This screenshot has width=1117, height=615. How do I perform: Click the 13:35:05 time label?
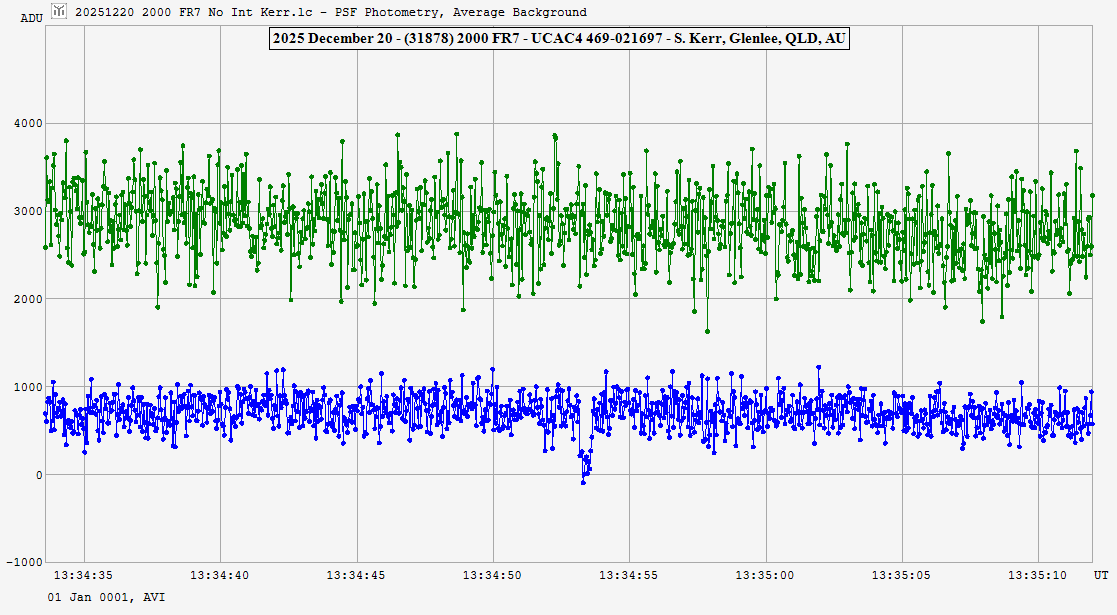click(x=902, y=575)
